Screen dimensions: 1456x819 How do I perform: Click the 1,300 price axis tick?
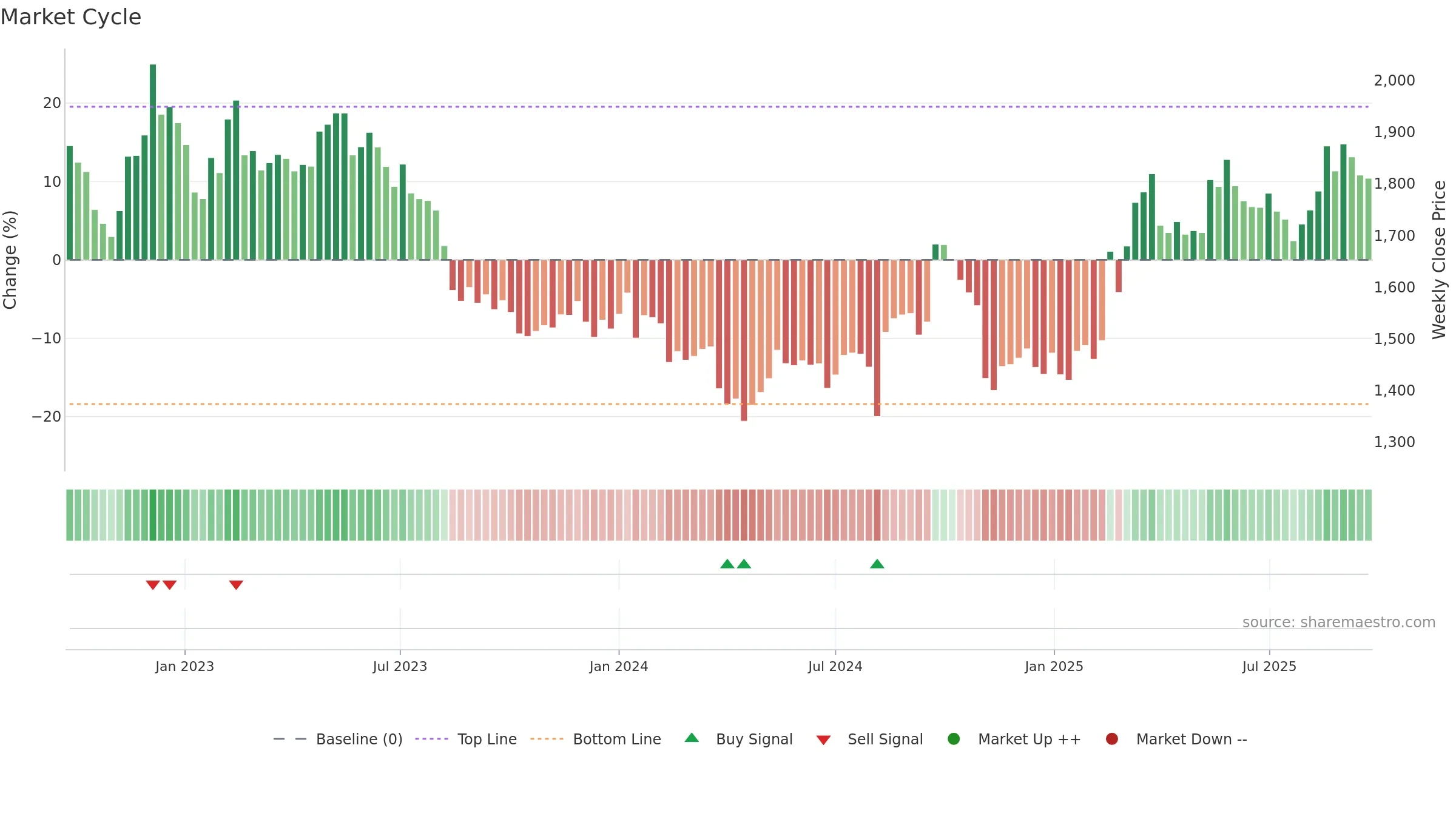(x=1394, y=442)
